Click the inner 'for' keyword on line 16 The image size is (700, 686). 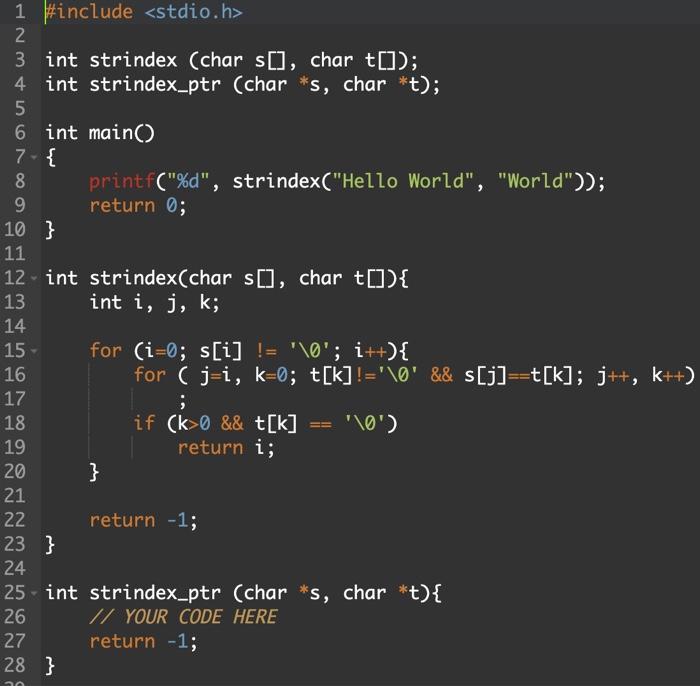pos(150,375)
